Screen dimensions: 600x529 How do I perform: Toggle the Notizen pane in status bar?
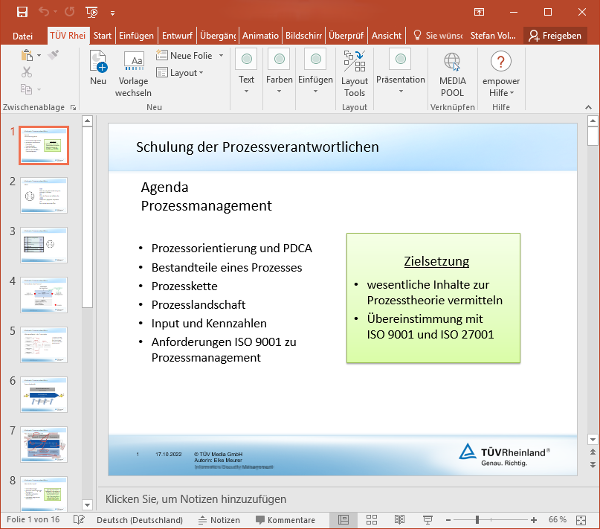click(217, 520)
